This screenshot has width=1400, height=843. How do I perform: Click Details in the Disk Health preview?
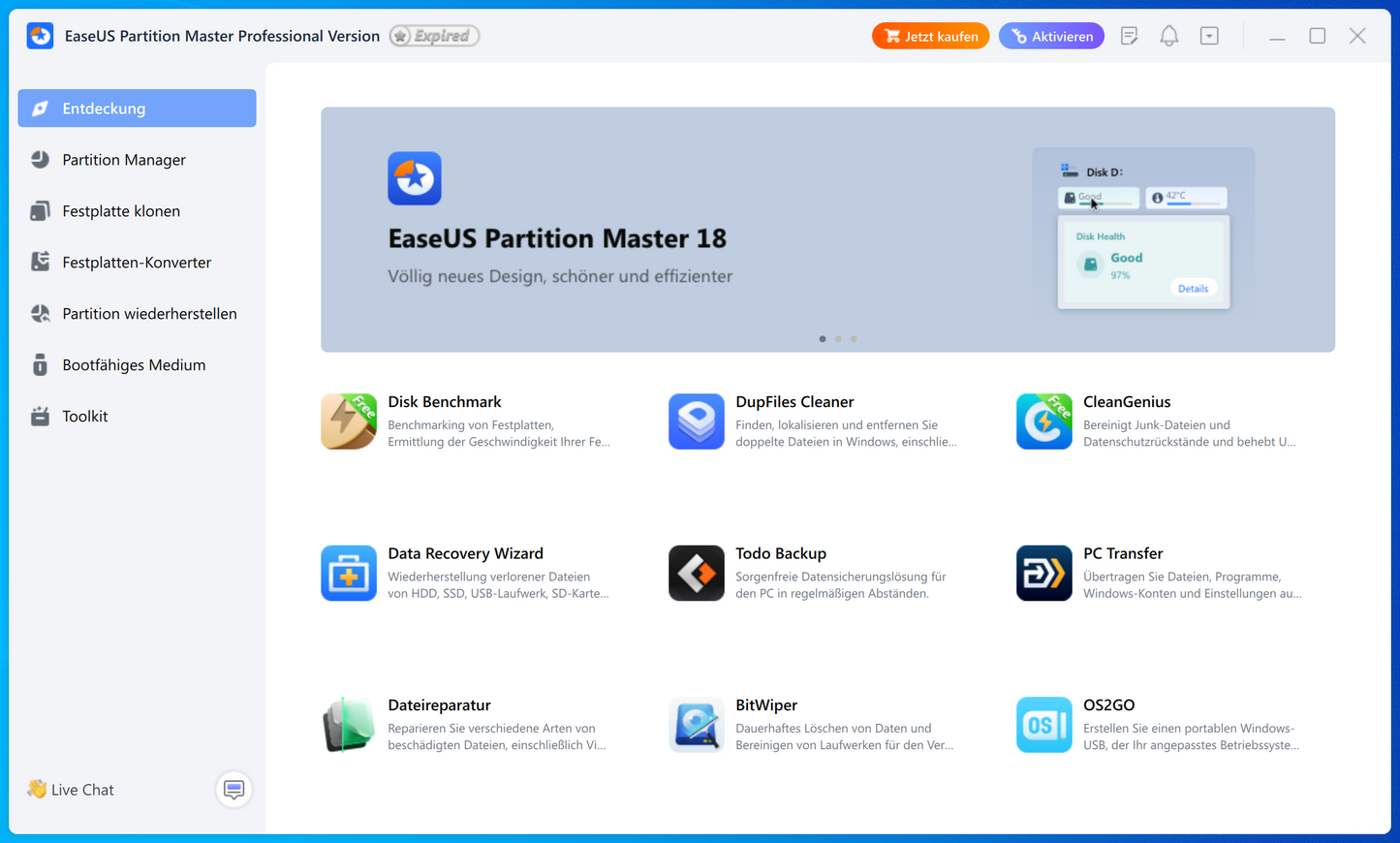pyautogui.click(x=1193, y=289)
